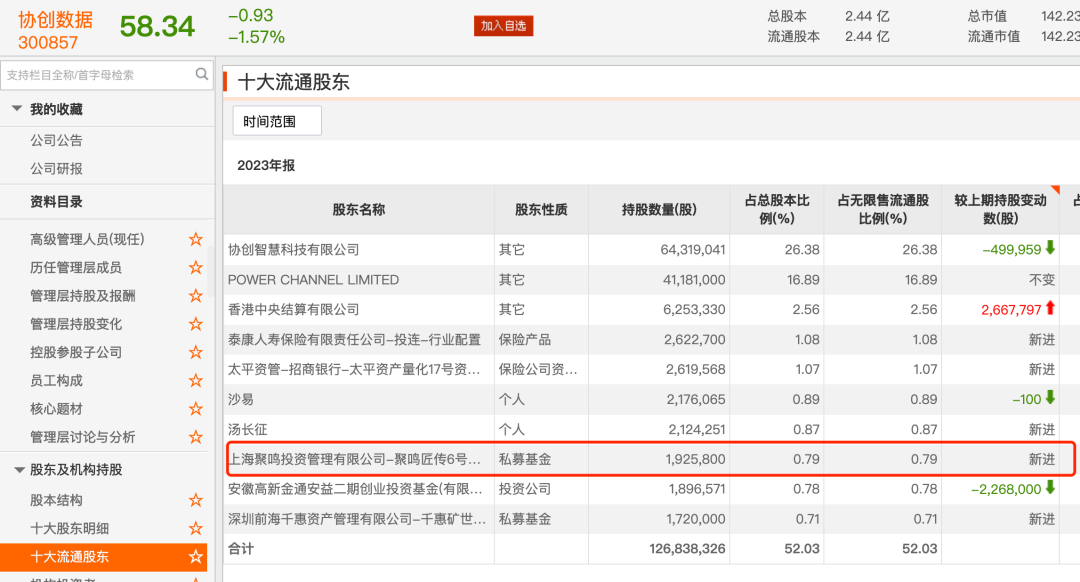The image size is (1080, 582).
Task: Click 持股数量(股) column header
Action: point(658,209)
